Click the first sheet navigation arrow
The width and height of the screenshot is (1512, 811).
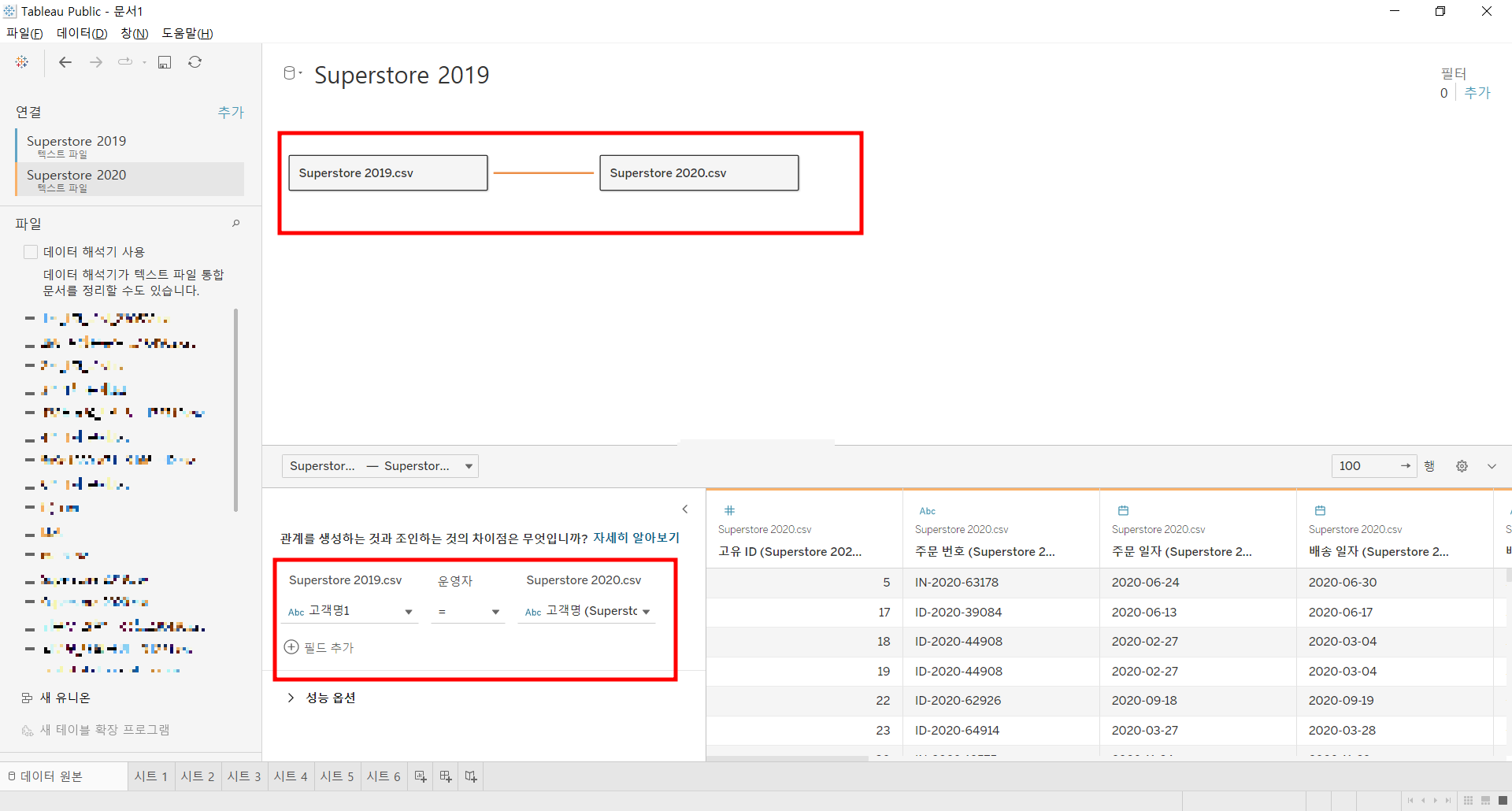point(1410,801)
